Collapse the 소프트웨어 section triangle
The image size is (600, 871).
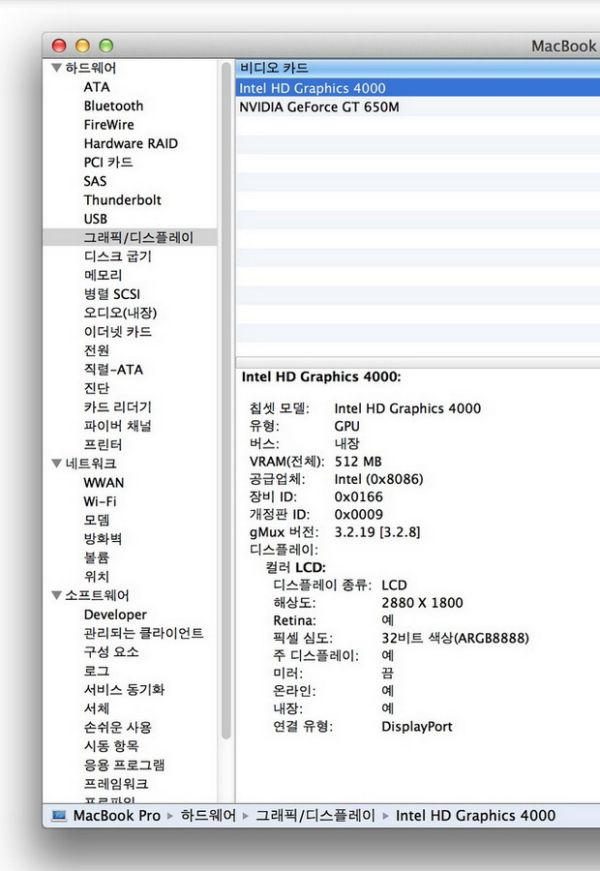tap(56, 595)
